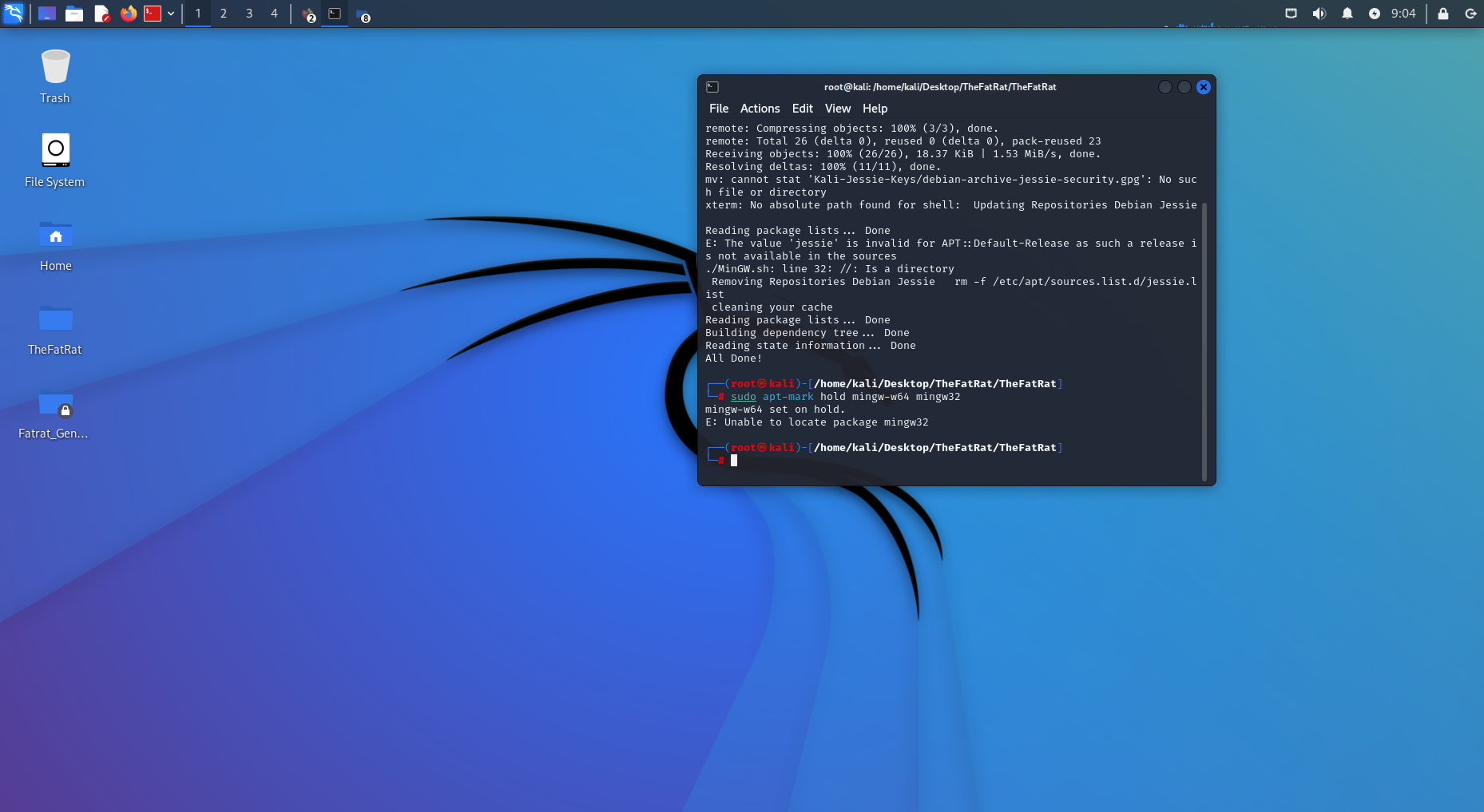Image resolution: width=1484 pixels, height=812 pixels.
Task: Open the Kali applications menu
Action: pyautogui.click(x=14, y=14)
